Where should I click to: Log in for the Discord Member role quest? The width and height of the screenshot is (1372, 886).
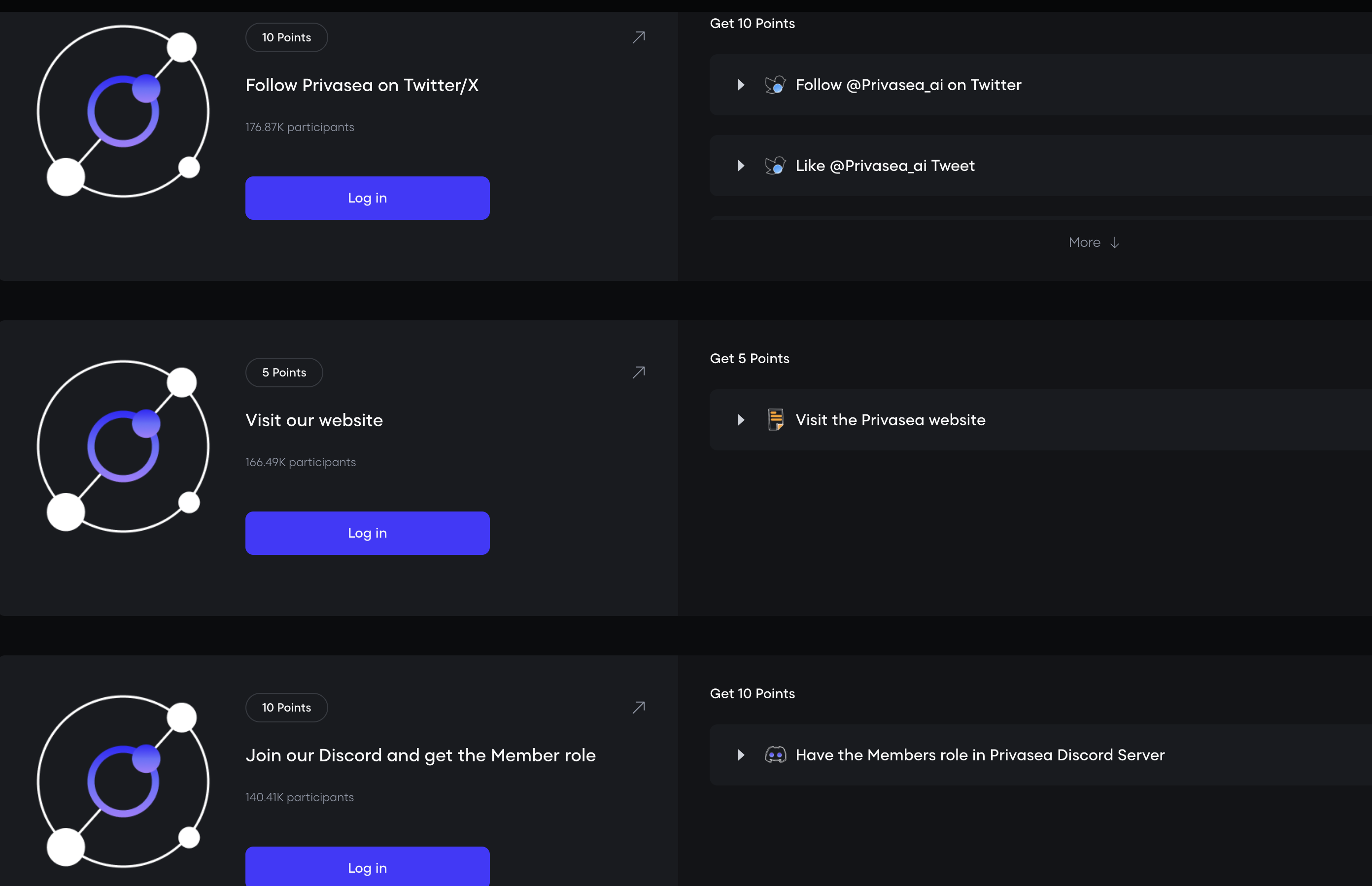pos(367,867)
